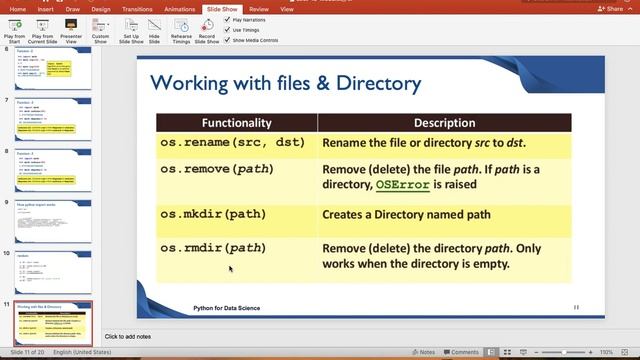This screenshot has width=640, height=360.
Task: Click Record Slide Show
Action: click(x=207, y=31)
